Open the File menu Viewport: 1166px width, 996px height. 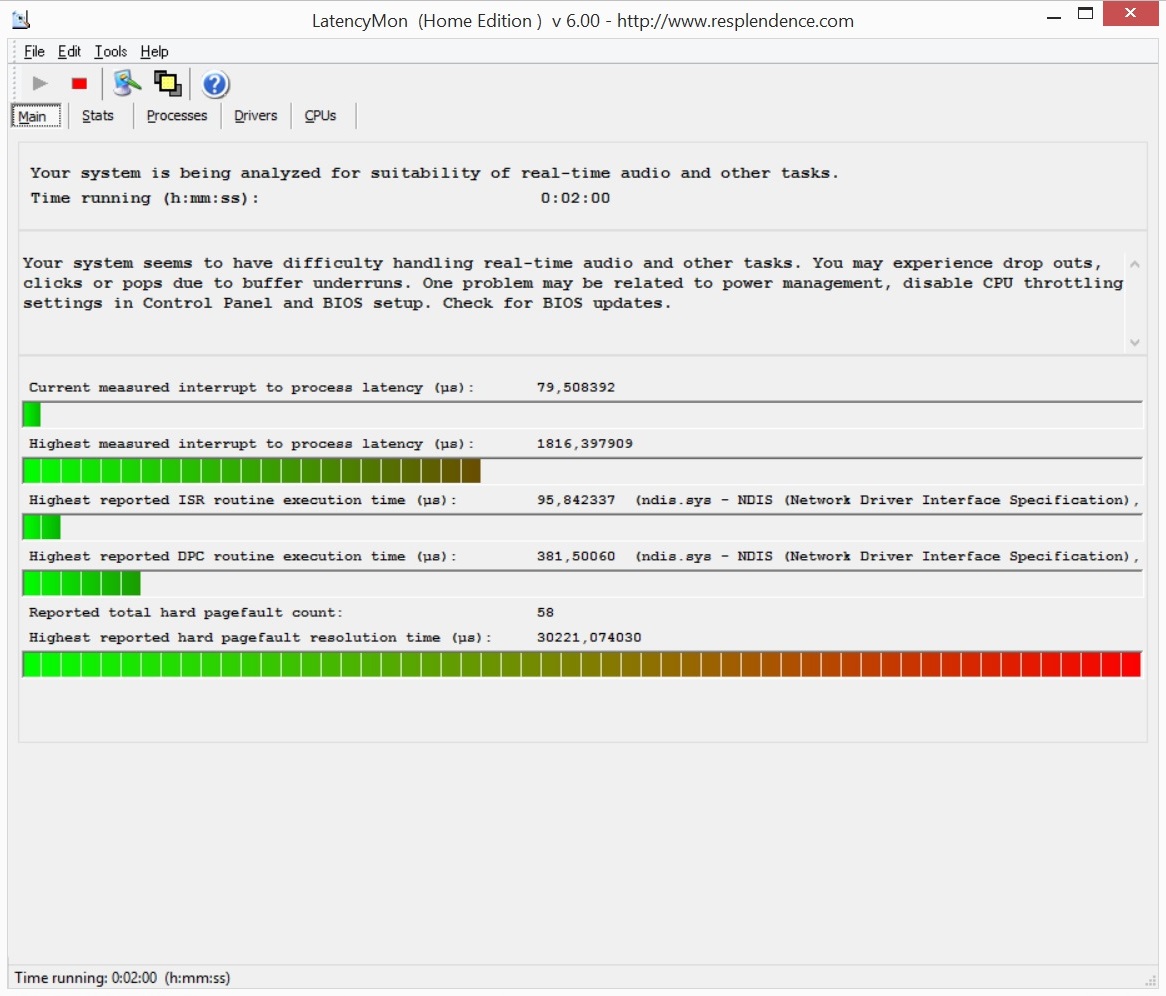click(34, 51)
